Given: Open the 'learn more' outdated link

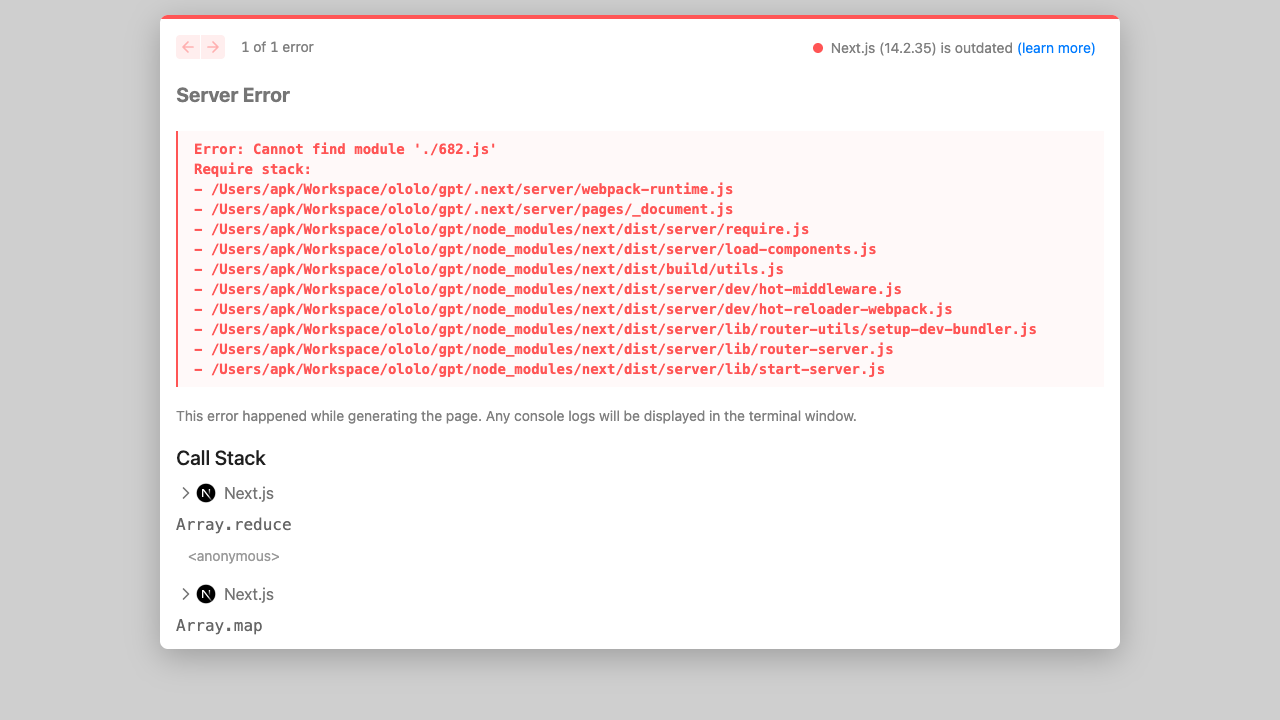Looking at the screenshot, I should [x=1056, y=48].
